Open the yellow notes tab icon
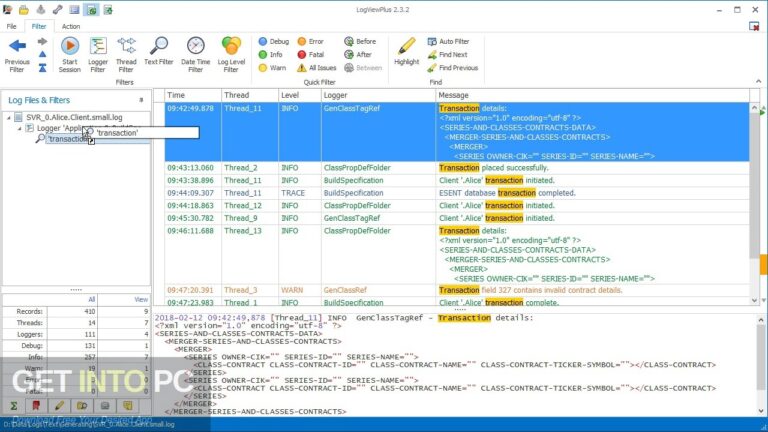768x432 pixels. tap(128, 406)
